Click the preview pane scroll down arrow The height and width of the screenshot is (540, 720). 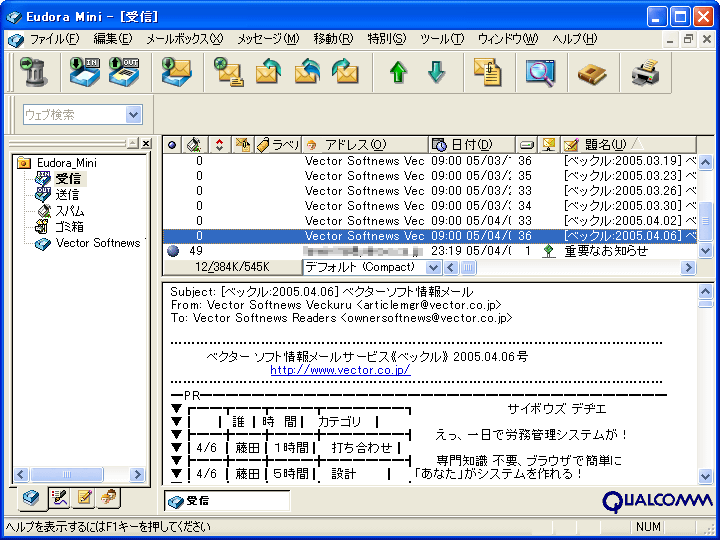[705, 476]
